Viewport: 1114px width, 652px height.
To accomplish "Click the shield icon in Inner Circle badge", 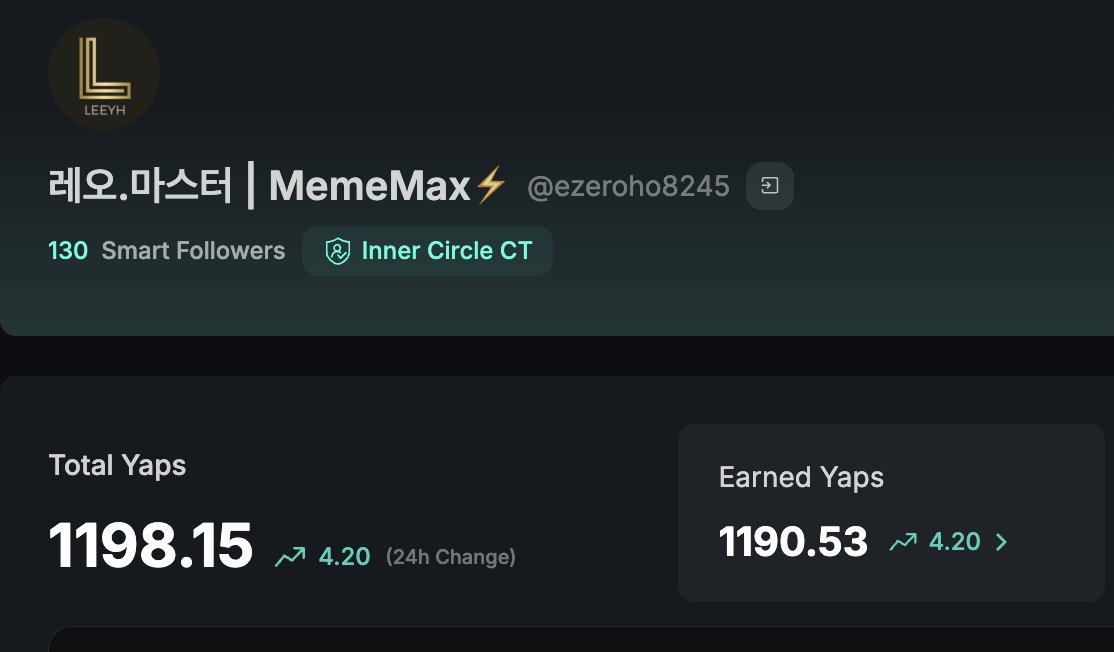I will click(x=338, y=251).
